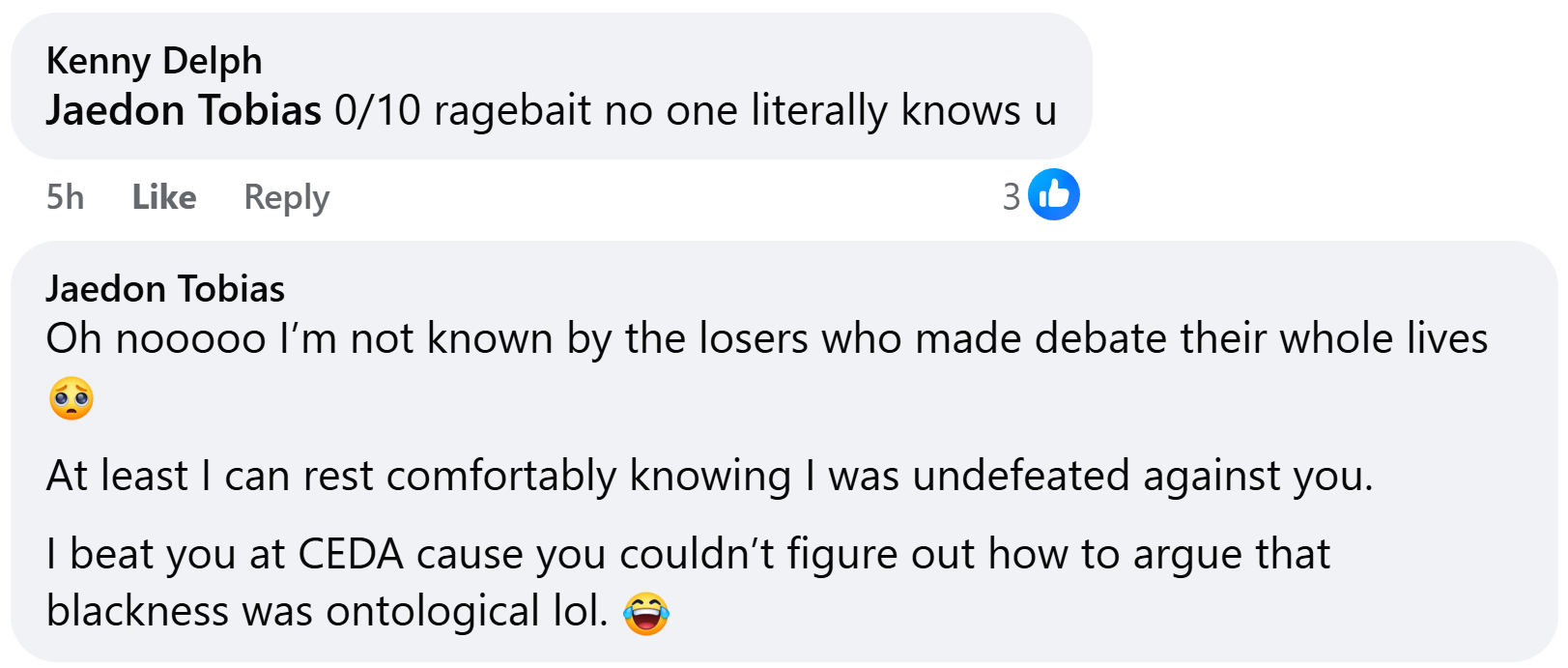The height and width of the screenshot is (668, 1568).
Task: Open Kenny Delph's profile name
Action: pos(154,61)
